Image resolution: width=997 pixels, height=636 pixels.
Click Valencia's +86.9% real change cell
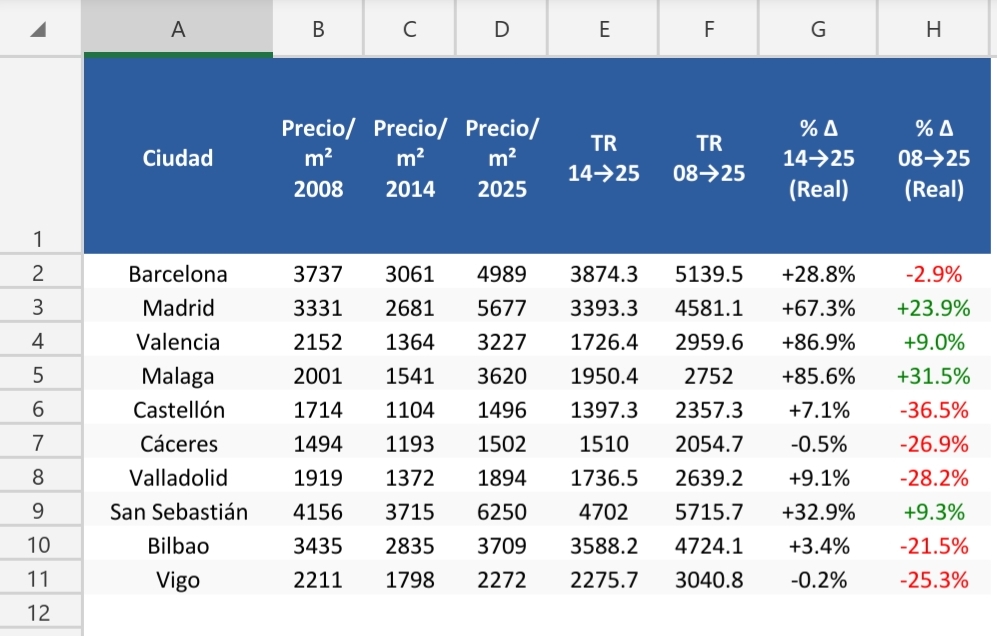coord(818,342)
